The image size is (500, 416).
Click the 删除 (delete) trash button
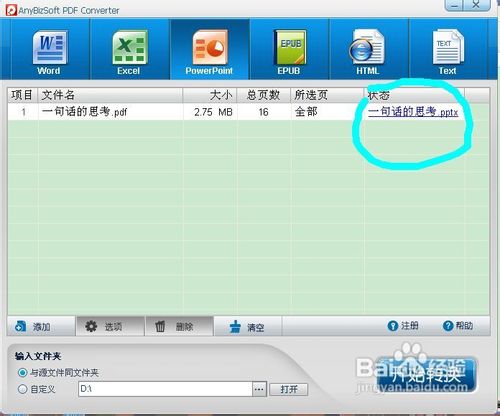point(179,326)
